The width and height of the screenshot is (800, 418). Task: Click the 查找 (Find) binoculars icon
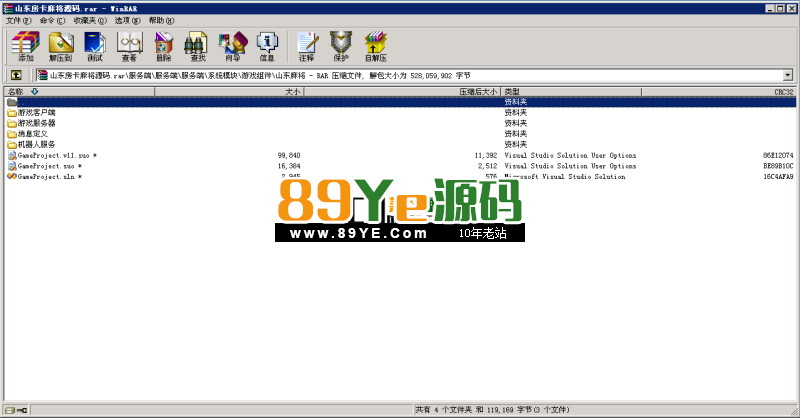click(198, 46)
